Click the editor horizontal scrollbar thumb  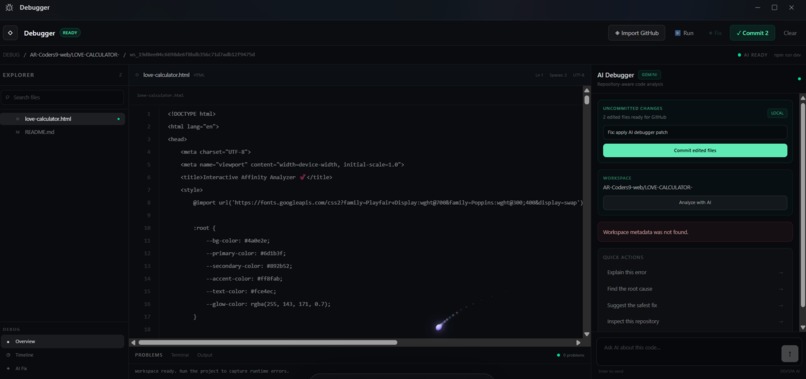267,342
